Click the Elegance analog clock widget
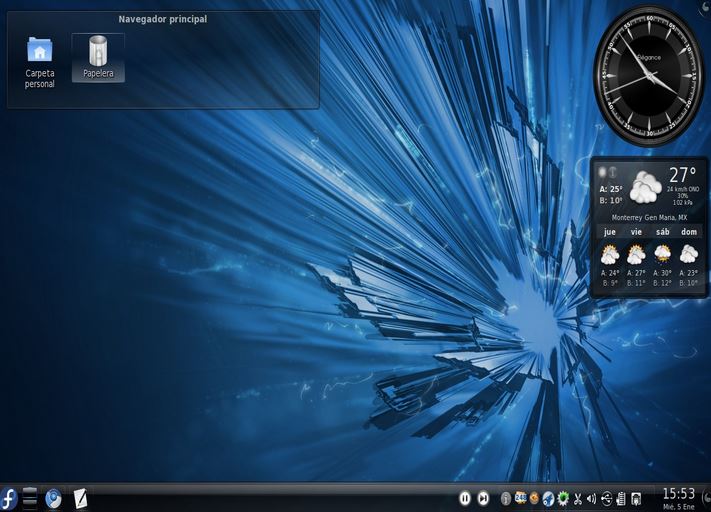The height and width of the screenshot is (512, 711). pyautogui.click(x=648, y=76)
